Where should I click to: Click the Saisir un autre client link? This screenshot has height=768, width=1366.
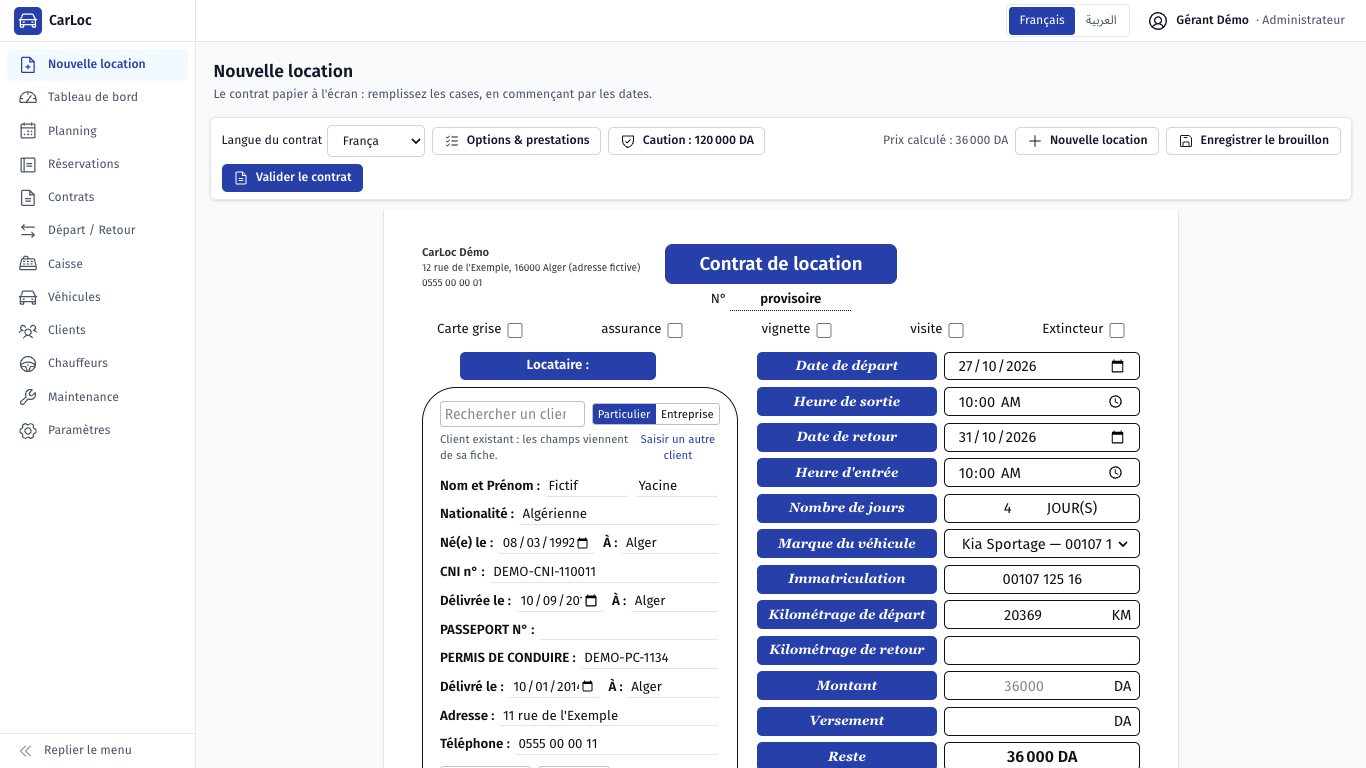(x=678, y=447)
